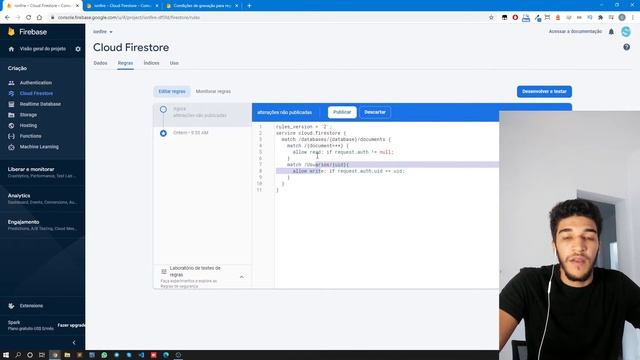Select yesterday's 9:33 AM rules version
640x360 pixels.
coord(202,133)
